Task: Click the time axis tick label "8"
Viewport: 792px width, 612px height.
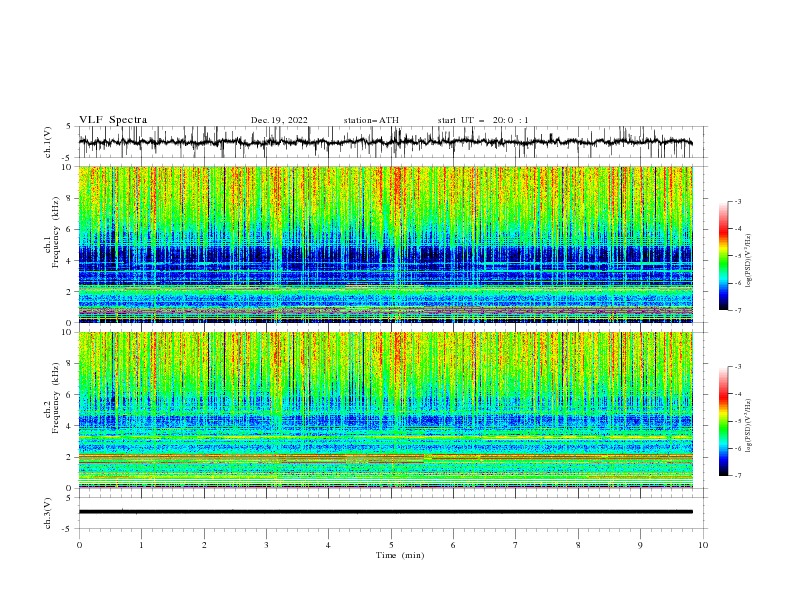Action: pos(578,545)
